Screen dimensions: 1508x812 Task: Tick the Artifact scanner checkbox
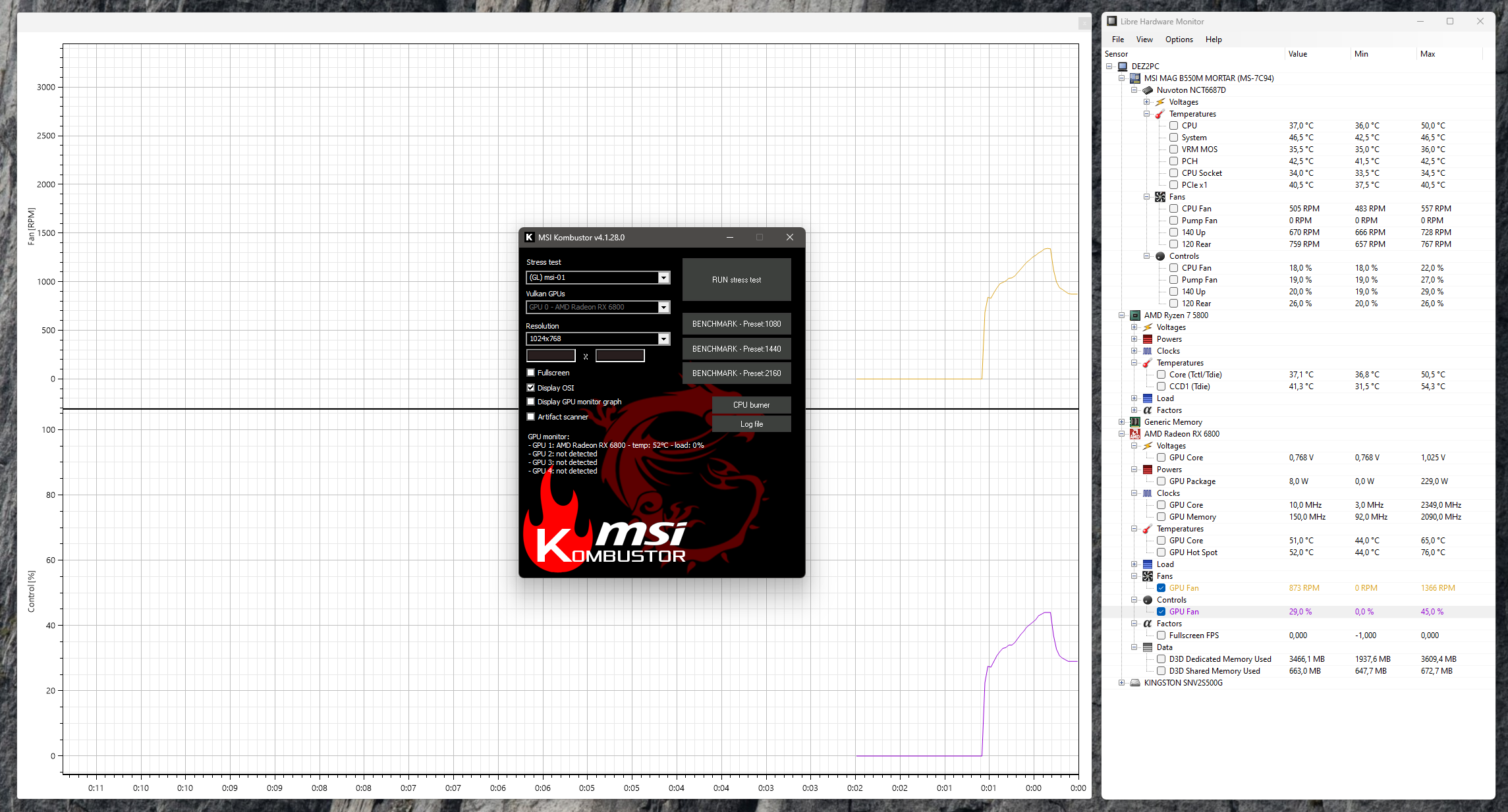[x=531, y=417]
